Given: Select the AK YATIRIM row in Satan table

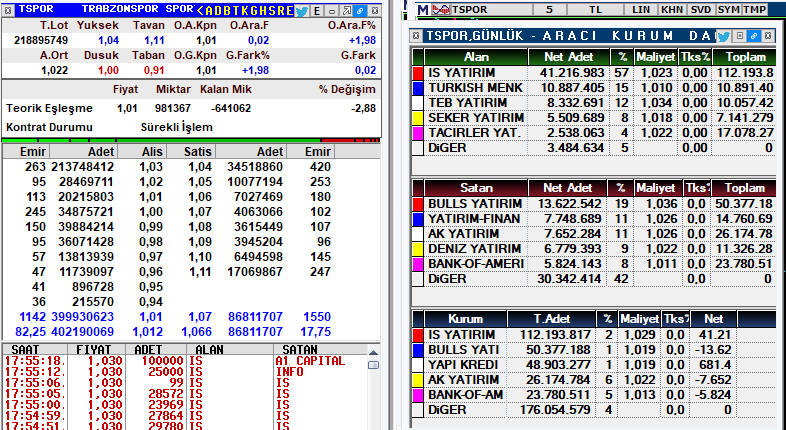Looking at the screenshot, I should coord(594,234).
